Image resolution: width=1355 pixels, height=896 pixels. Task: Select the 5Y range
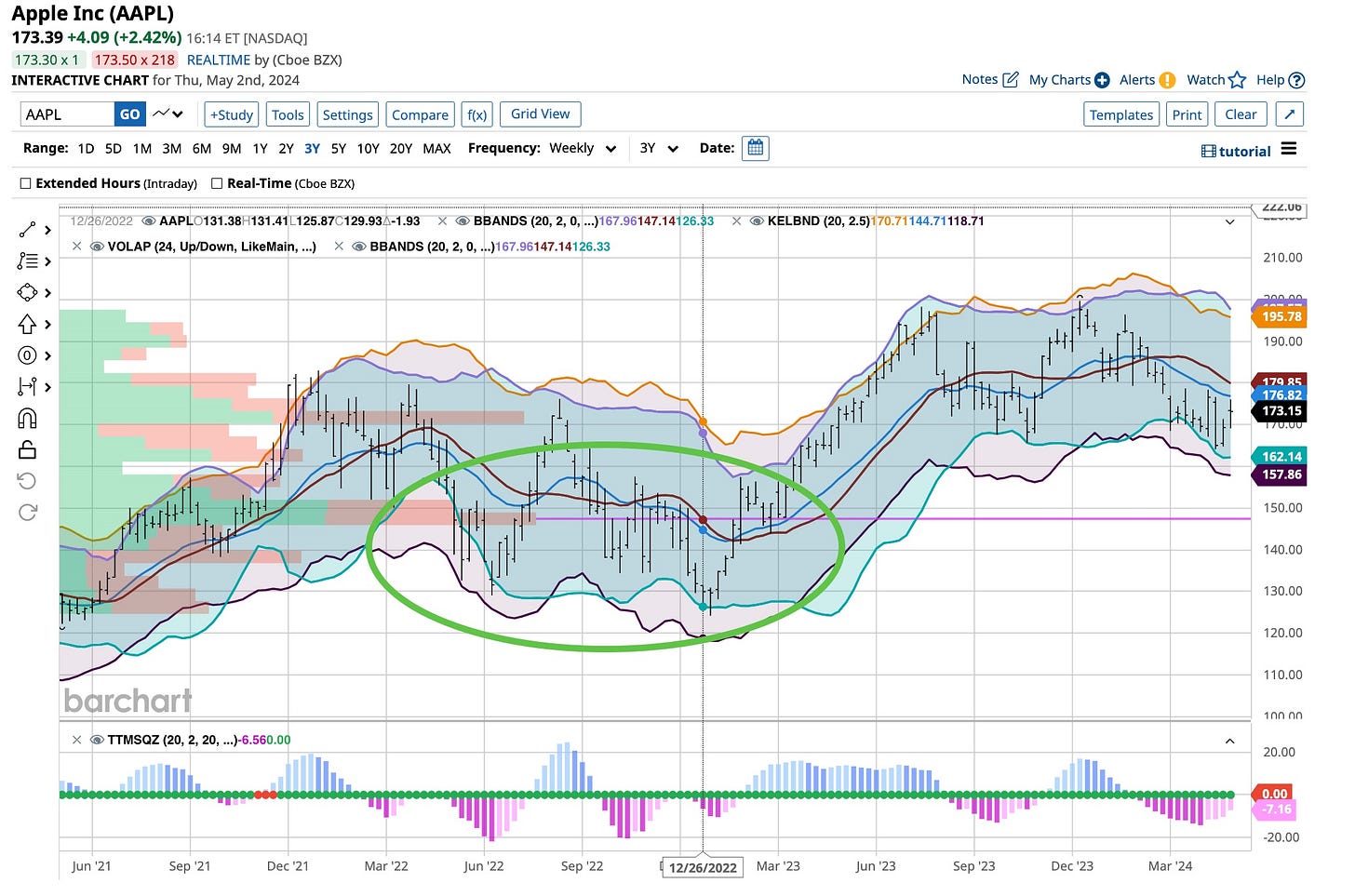point(339,148)
